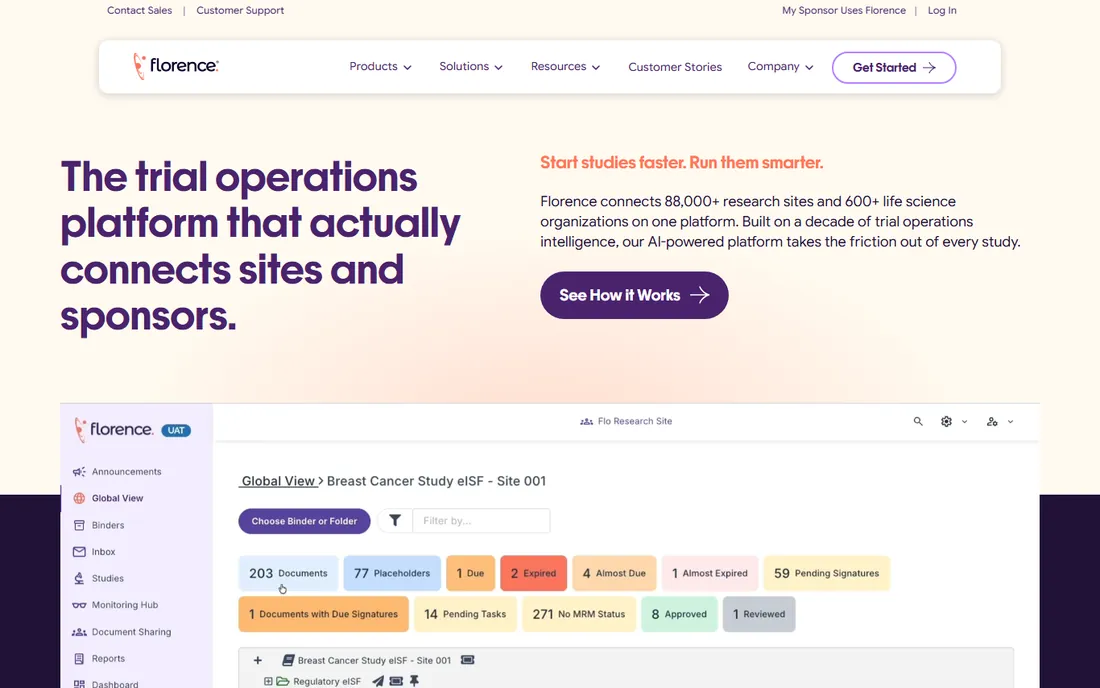This screenshot has width=1100, height=688.
Task: Click the Get Started button
Action: [894, 67]
